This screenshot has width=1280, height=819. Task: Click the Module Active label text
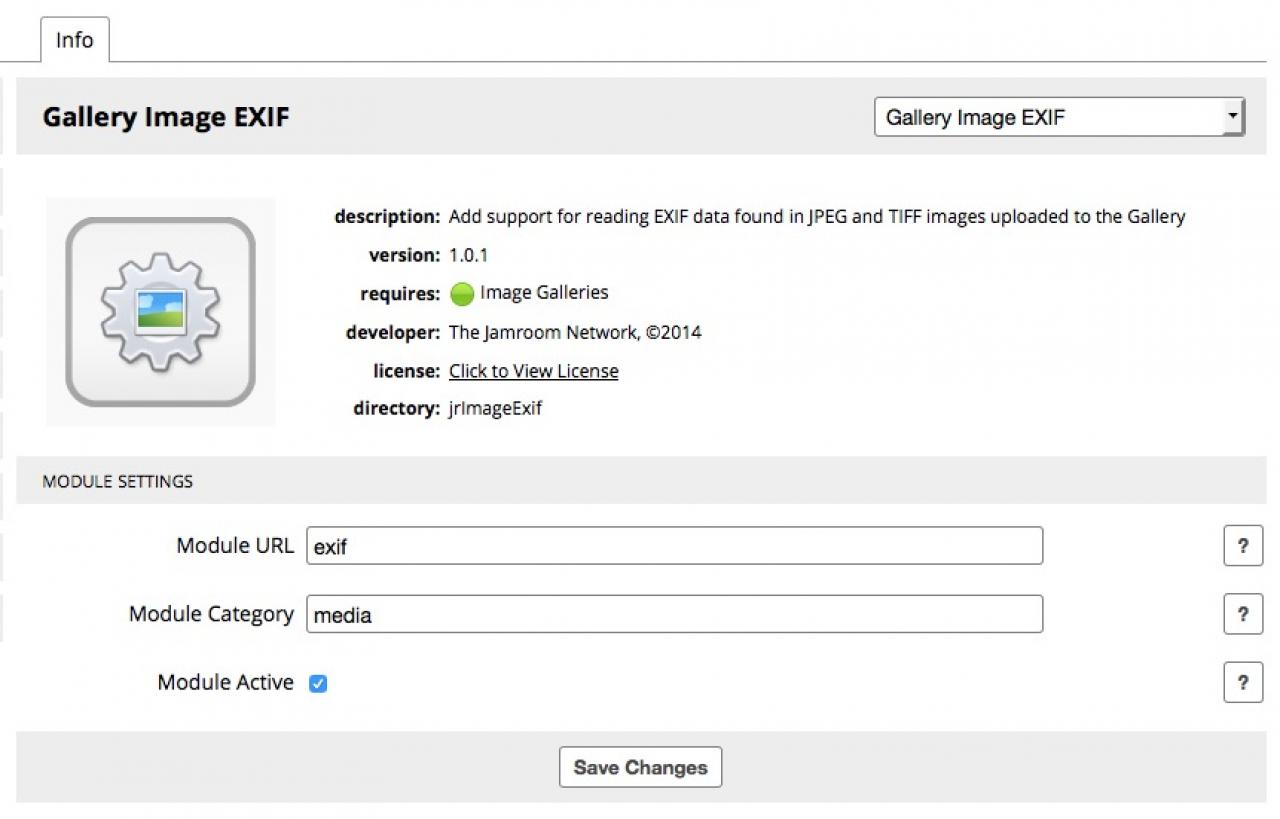[x=225, y=683]
